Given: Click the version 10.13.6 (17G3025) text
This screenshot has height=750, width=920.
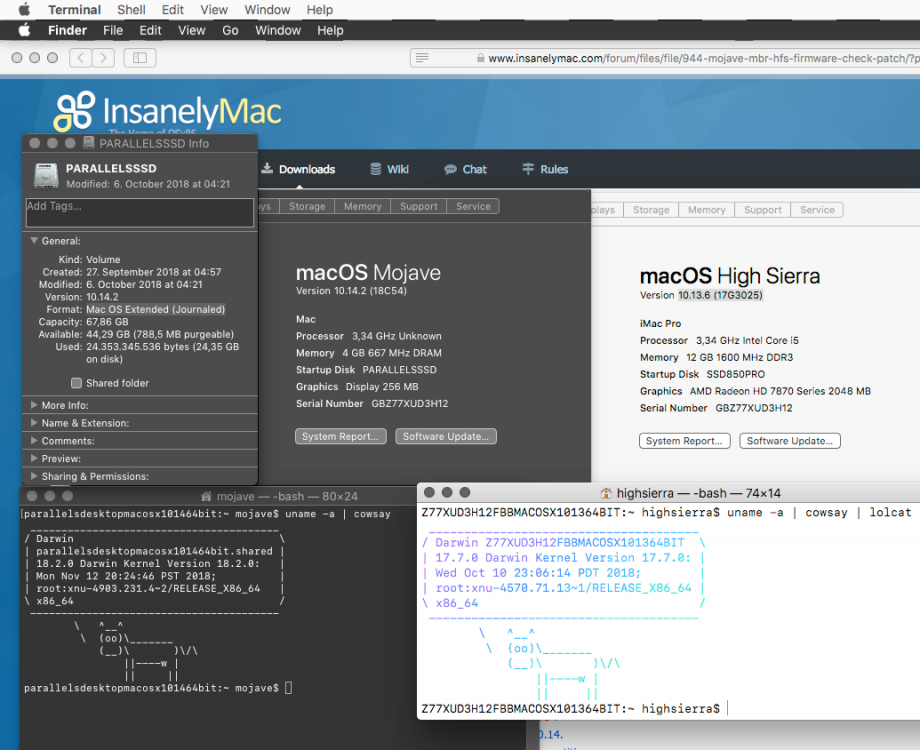Looking at the screenshot, I should (721, 295).
